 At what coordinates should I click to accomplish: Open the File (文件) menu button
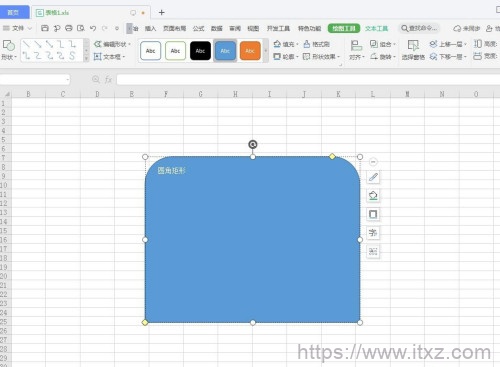click(x=17, y=28)
